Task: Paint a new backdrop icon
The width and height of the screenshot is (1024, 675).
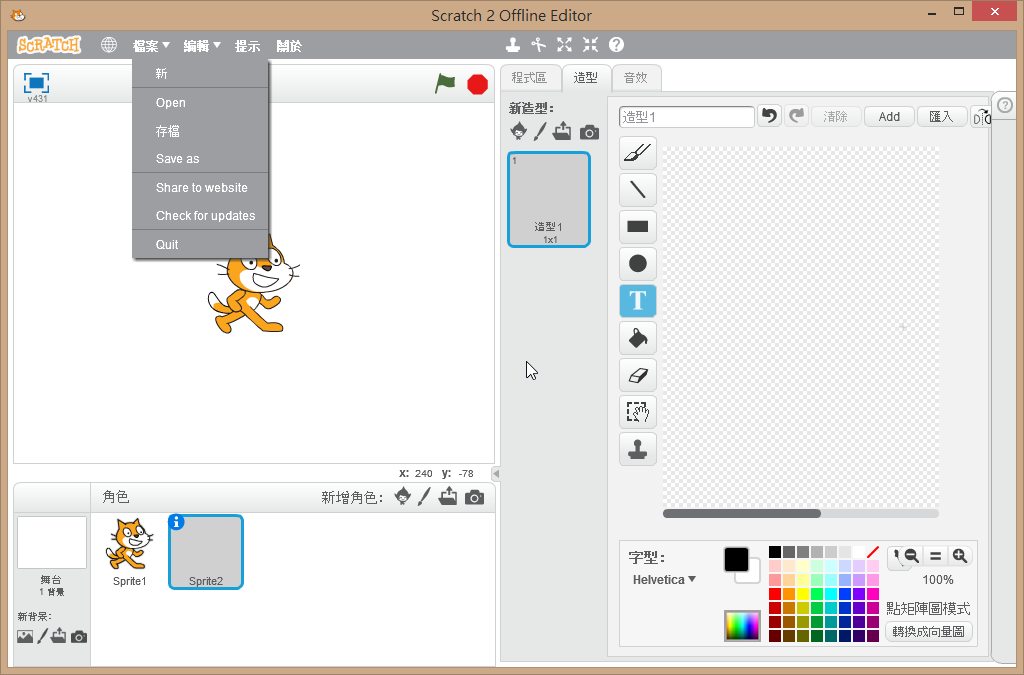Action: click(x=42, y=636)
